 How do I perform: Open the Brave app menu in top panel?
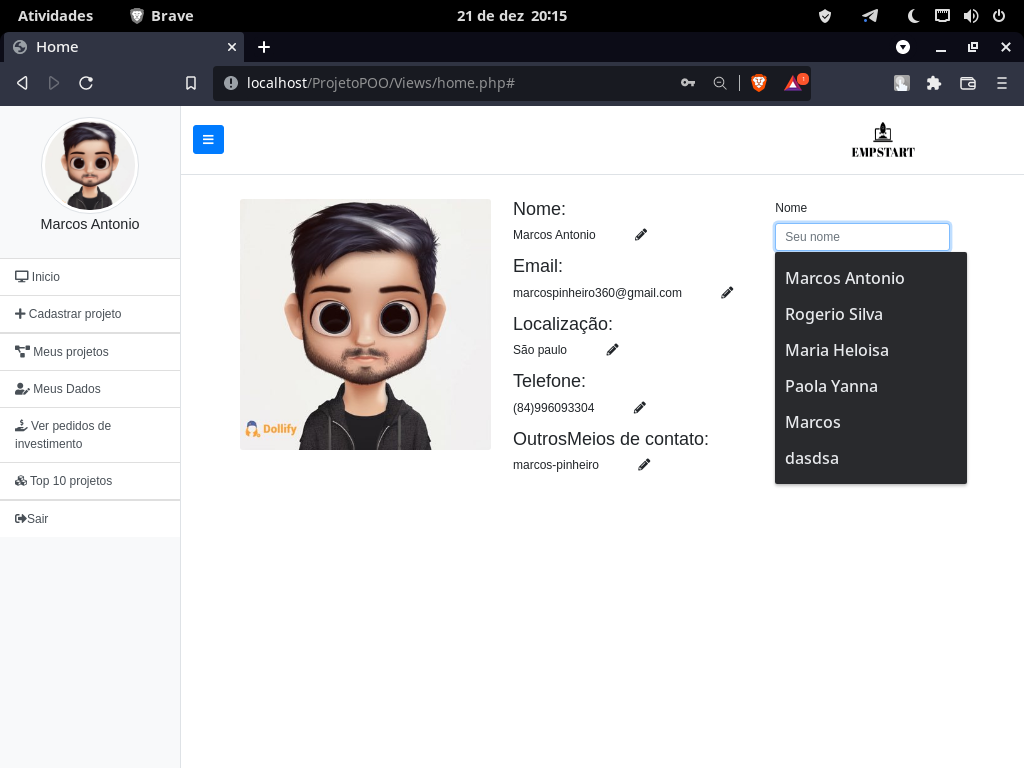click(161, 16)
